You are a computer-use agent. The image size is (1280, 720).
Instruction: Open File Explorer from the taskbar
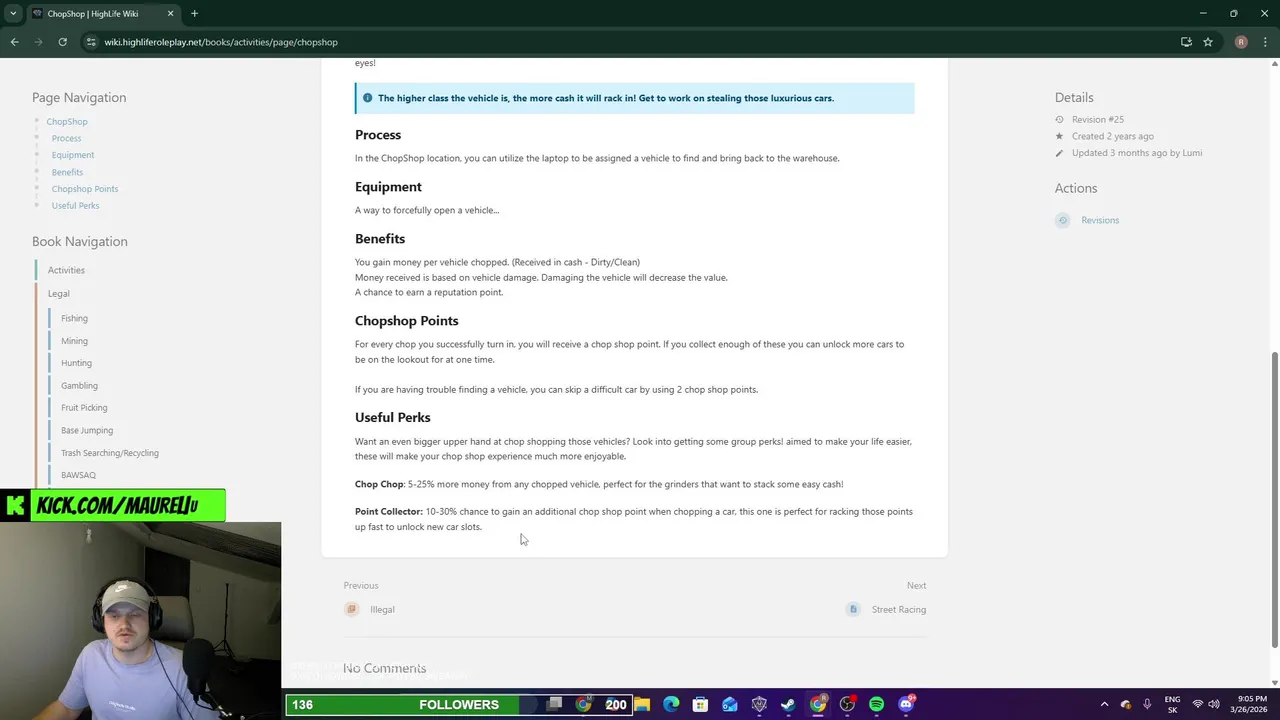[x=642, y=705]
